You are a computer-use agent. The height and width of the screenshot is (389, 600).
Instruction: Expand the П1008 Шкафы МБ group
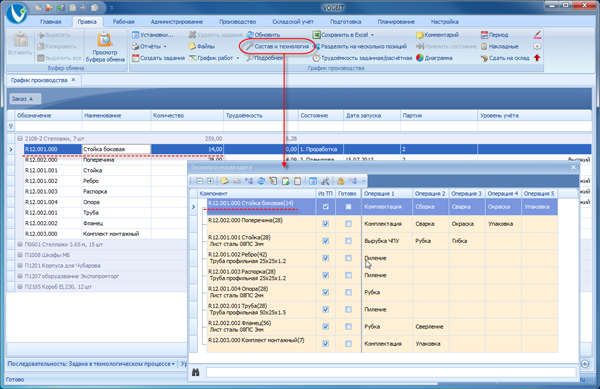click(x=20, y=255)
